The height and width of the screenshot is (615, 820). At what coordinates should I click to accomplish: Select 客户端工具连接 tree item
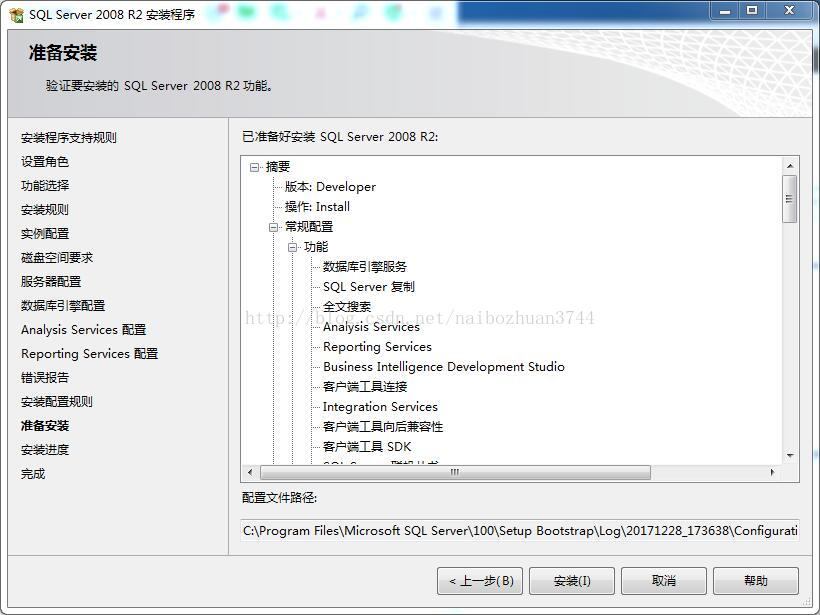[x=365, y=386]
